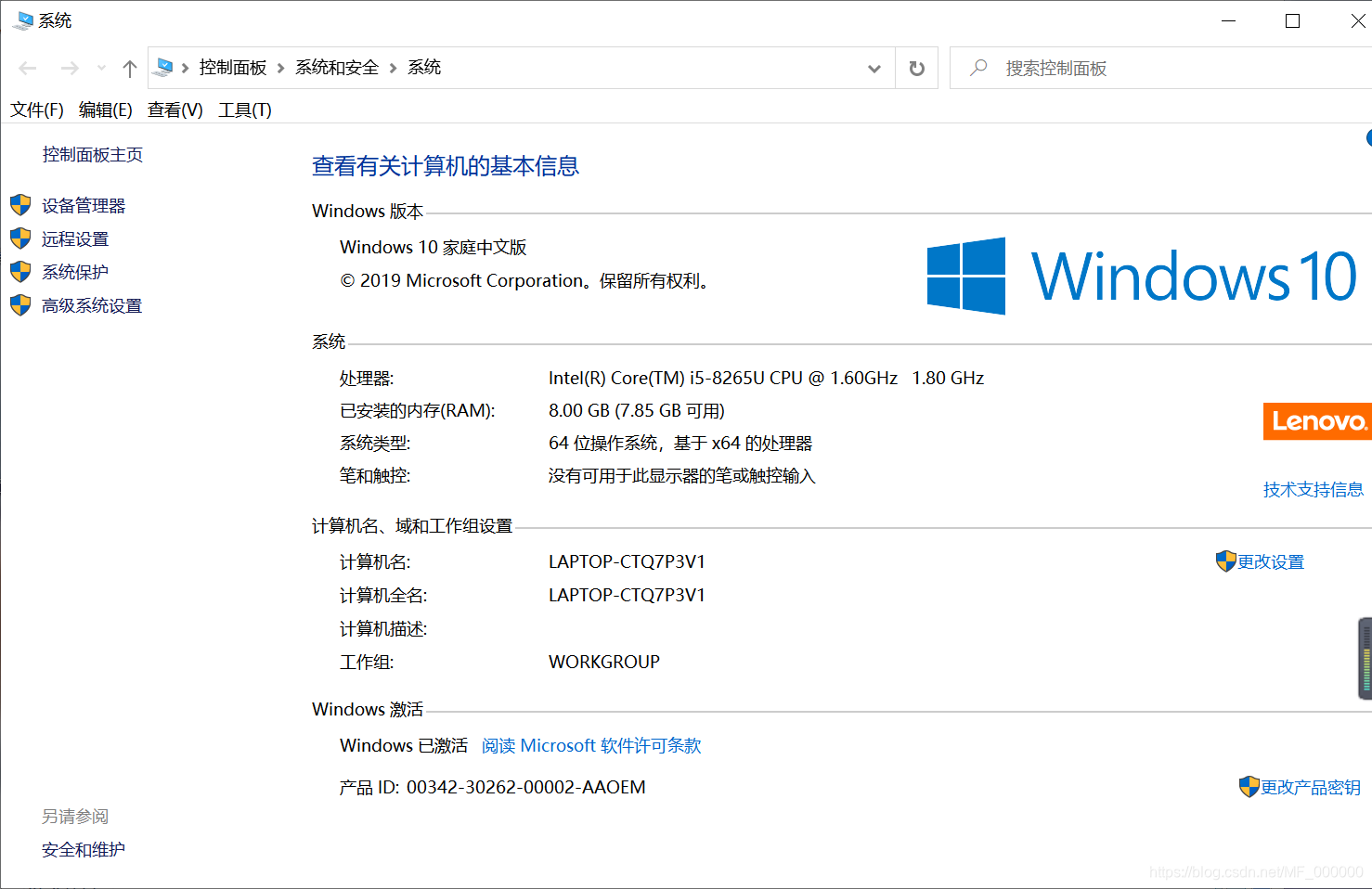Expand chevron after 系统和安全 breadcrumb
1372x889 pixels.
tap(393, 68)
